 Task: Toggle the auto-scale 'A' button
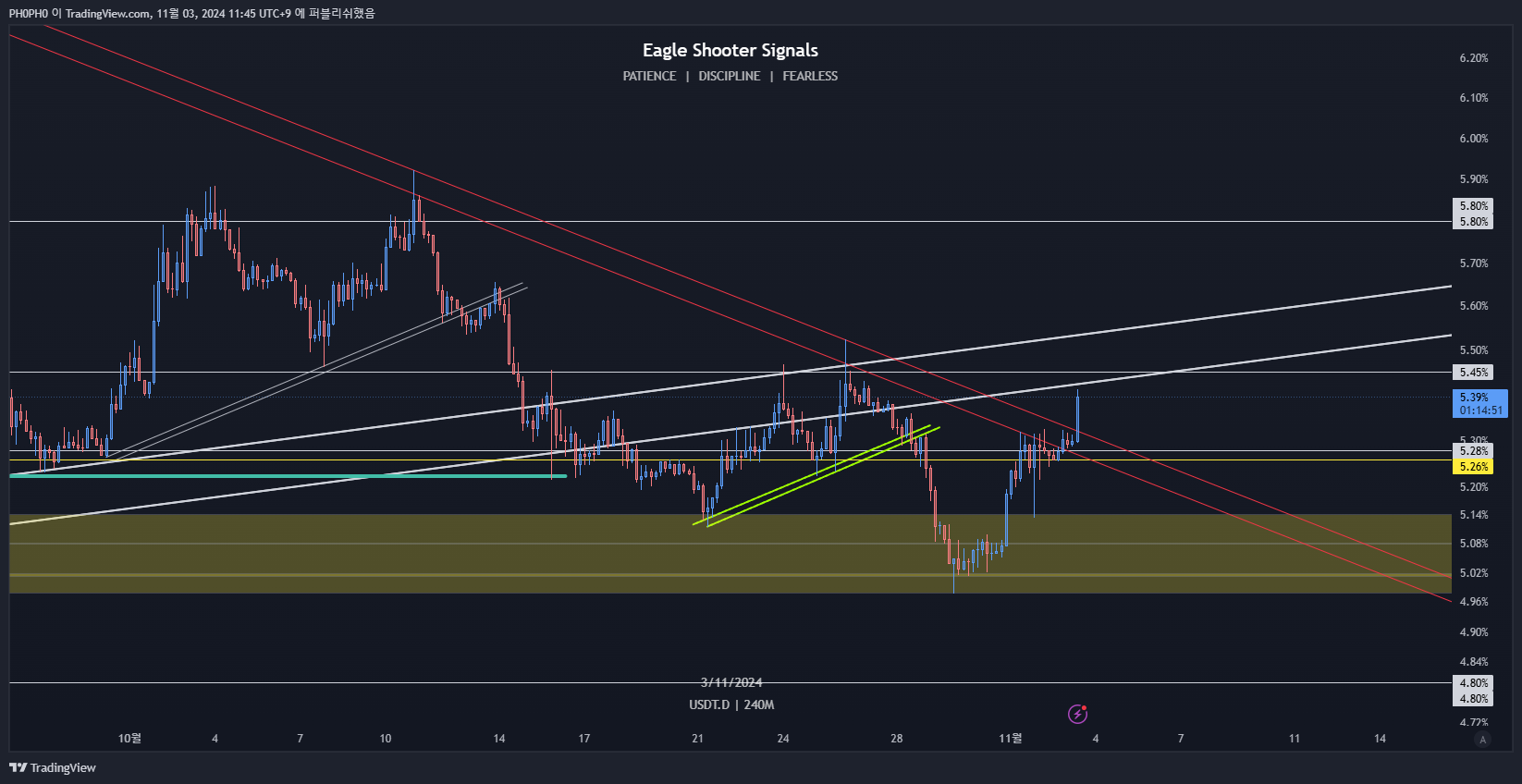[x=1483, y=739]
